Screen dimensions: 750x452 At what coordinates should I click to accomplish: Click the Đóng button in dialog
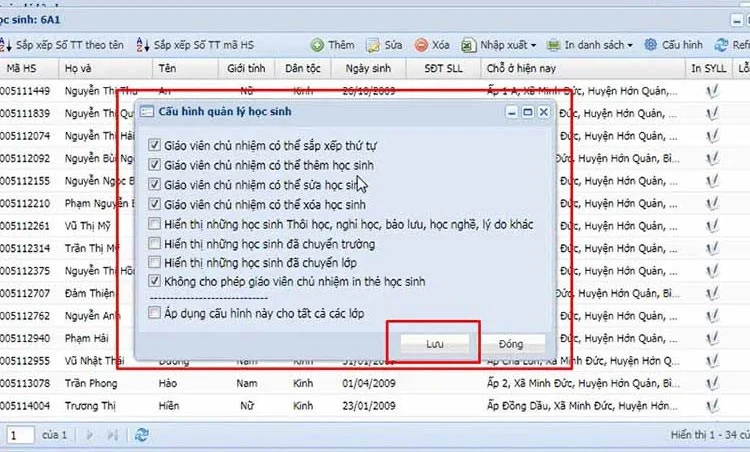pos(510,343)
